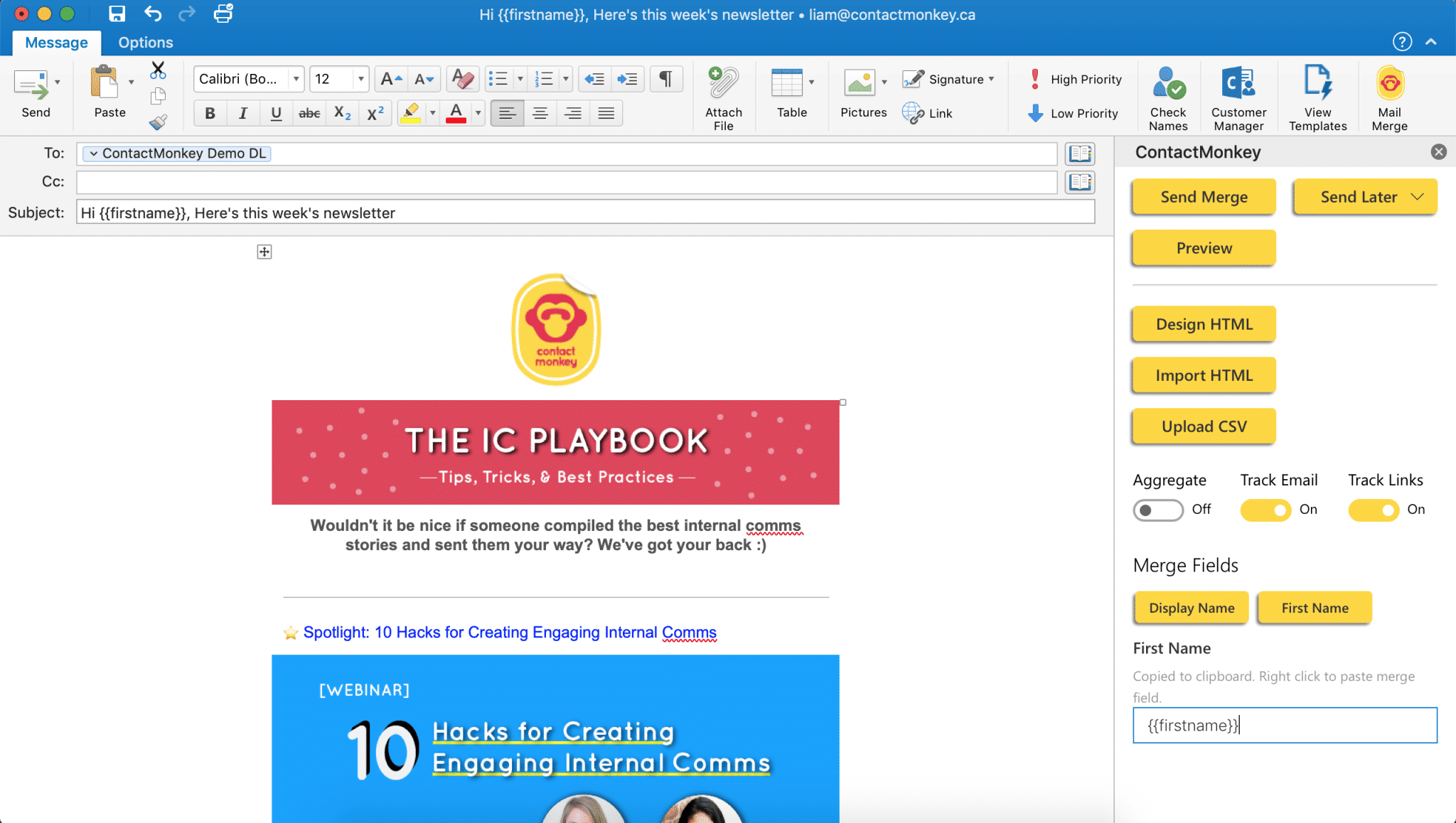This screenshot has height=823, width=1456.
Task: Toggle Strikethrough formatting
Action: [x=309, y=113]
